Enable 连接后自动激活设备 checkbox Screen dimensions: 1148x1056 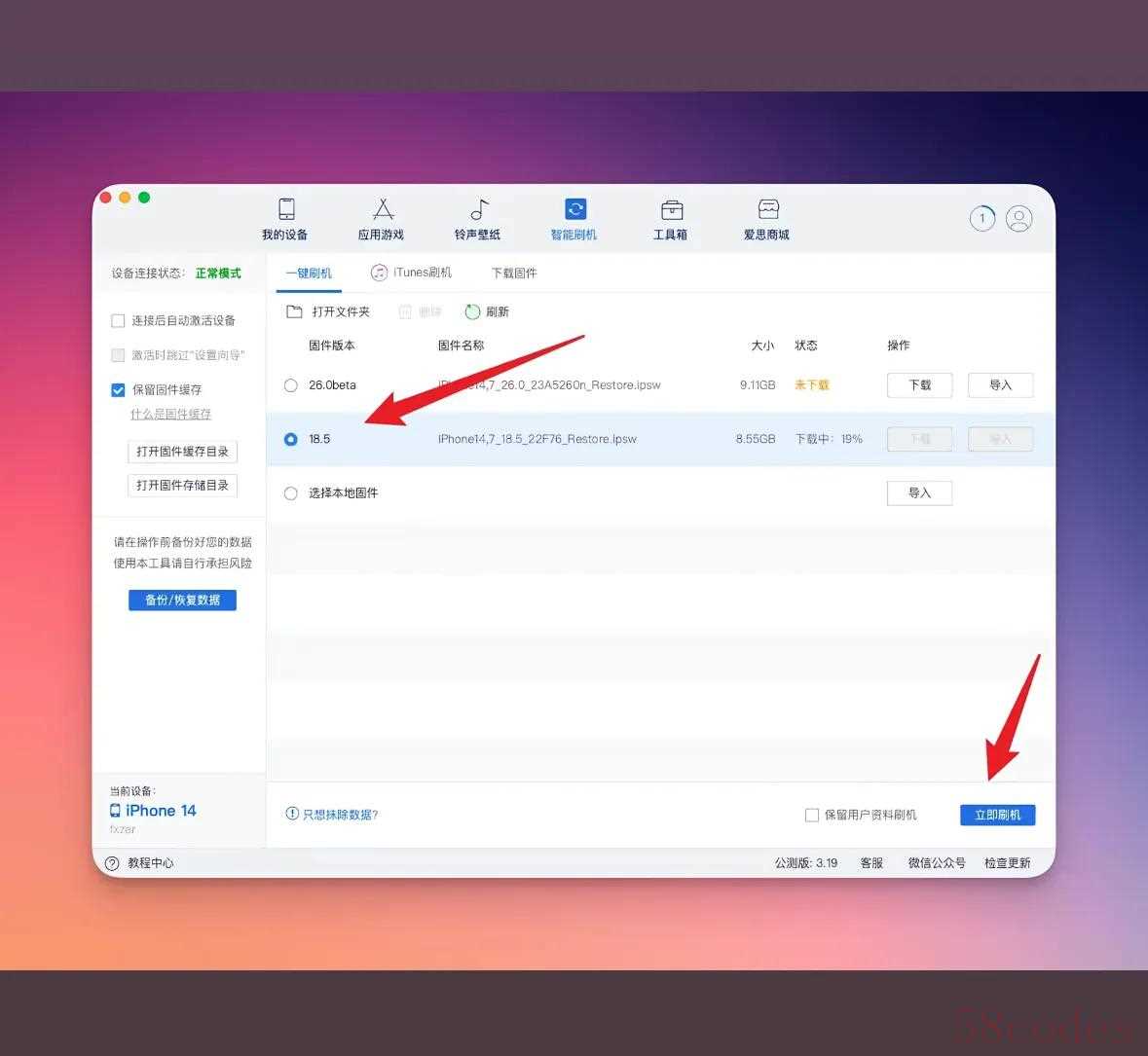[118, 320]
